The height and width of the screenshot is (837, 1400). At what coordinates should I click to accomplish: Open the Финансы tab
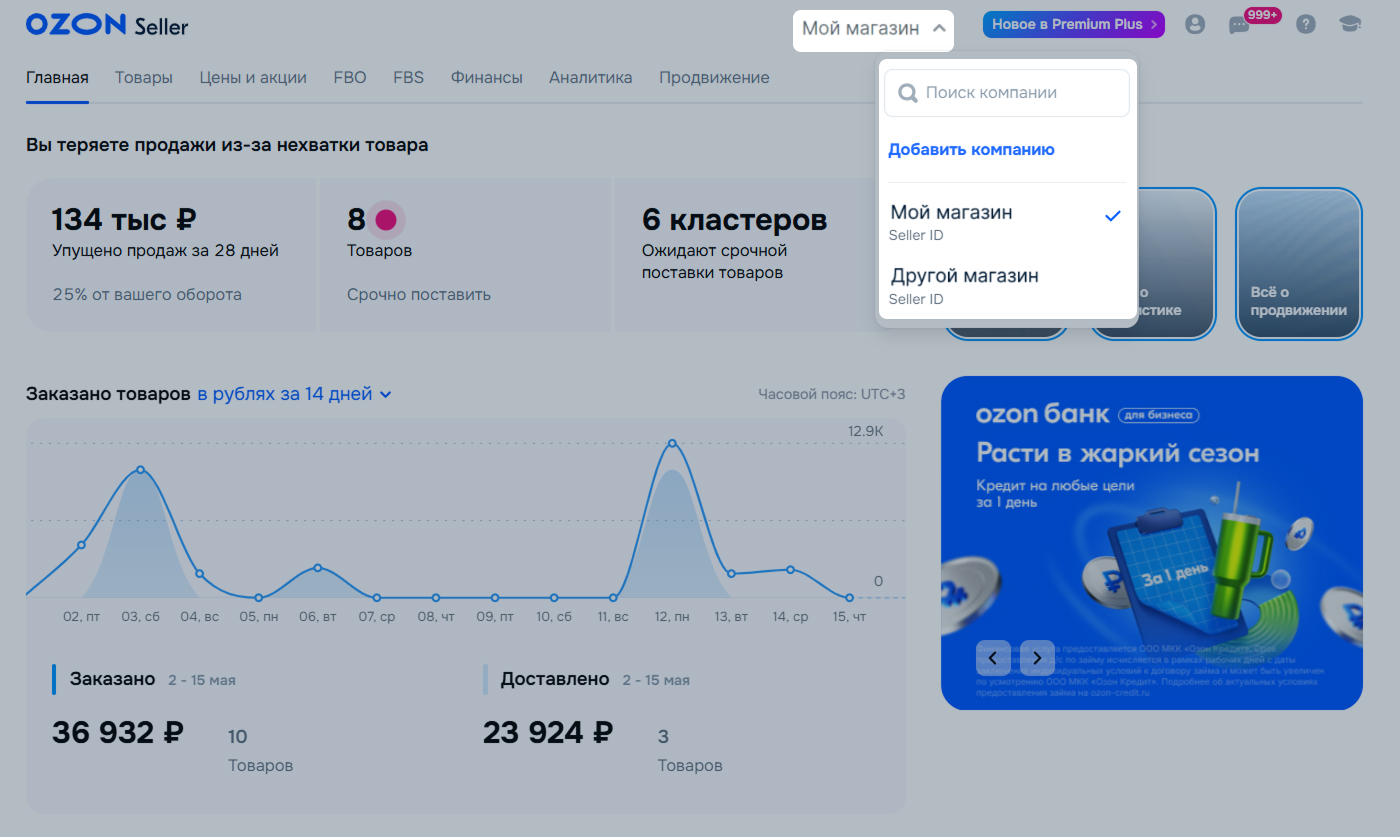(487, 77)
